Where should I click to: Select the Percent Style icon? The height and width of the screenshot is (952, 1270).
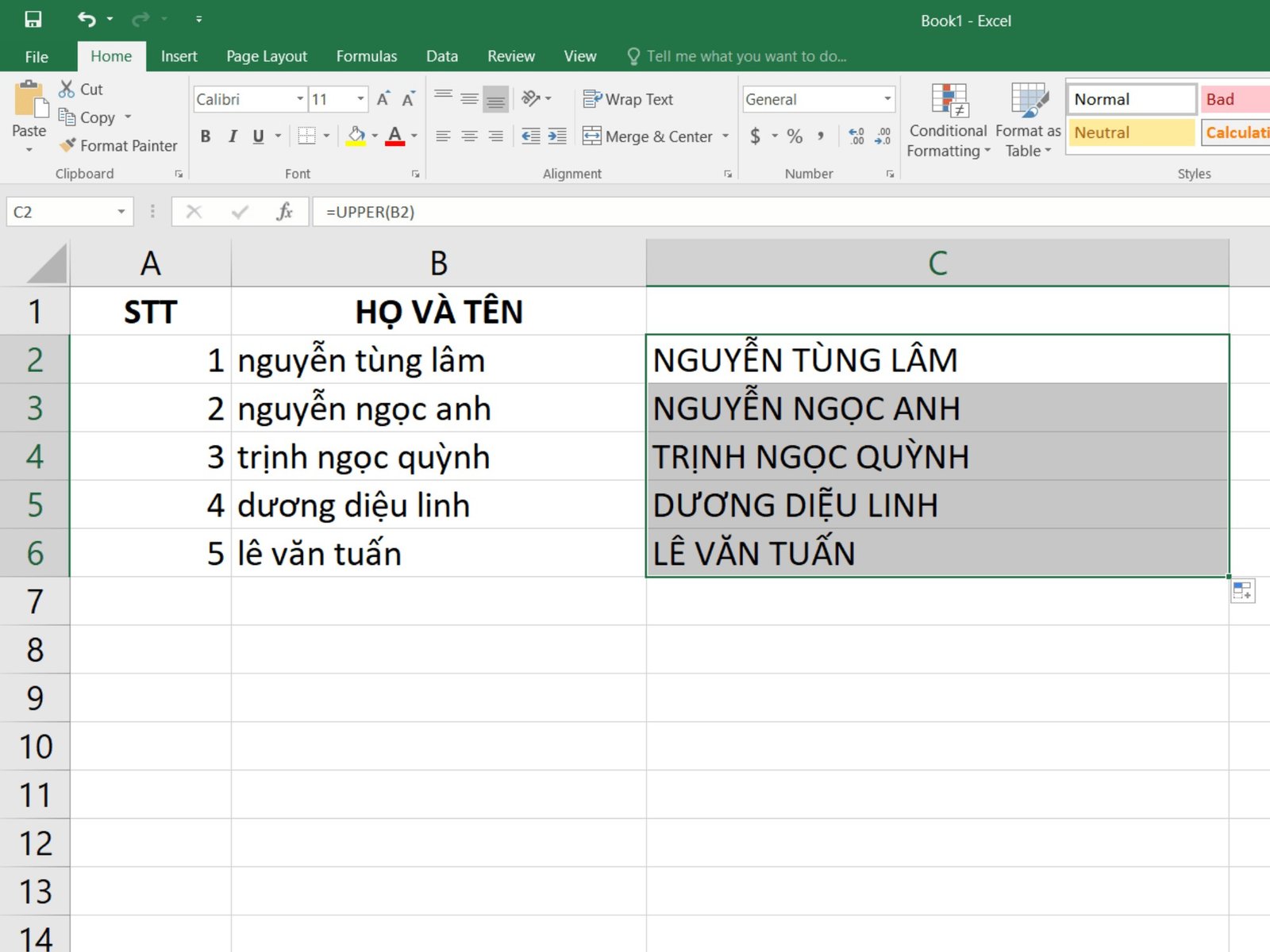pos(793,136)
